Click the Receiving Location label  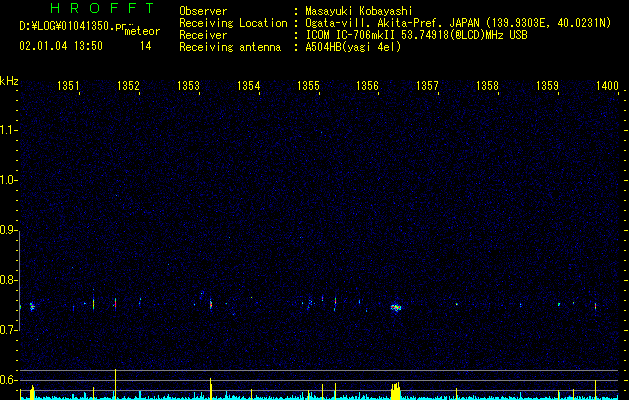(x=233, y=23)
